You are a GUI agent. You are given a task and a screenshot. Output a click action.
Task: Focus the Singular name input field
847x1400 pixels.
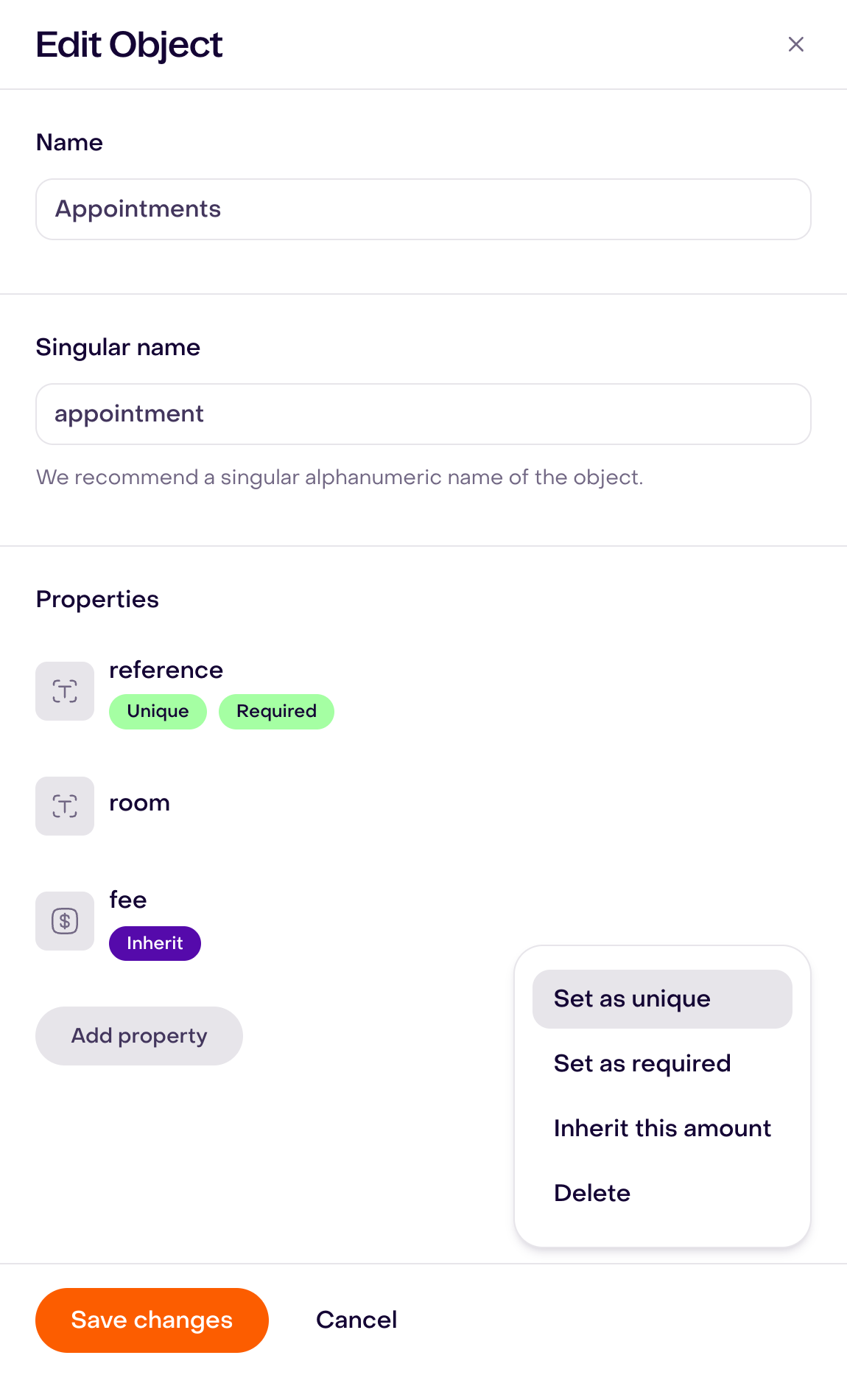point(423,414)
